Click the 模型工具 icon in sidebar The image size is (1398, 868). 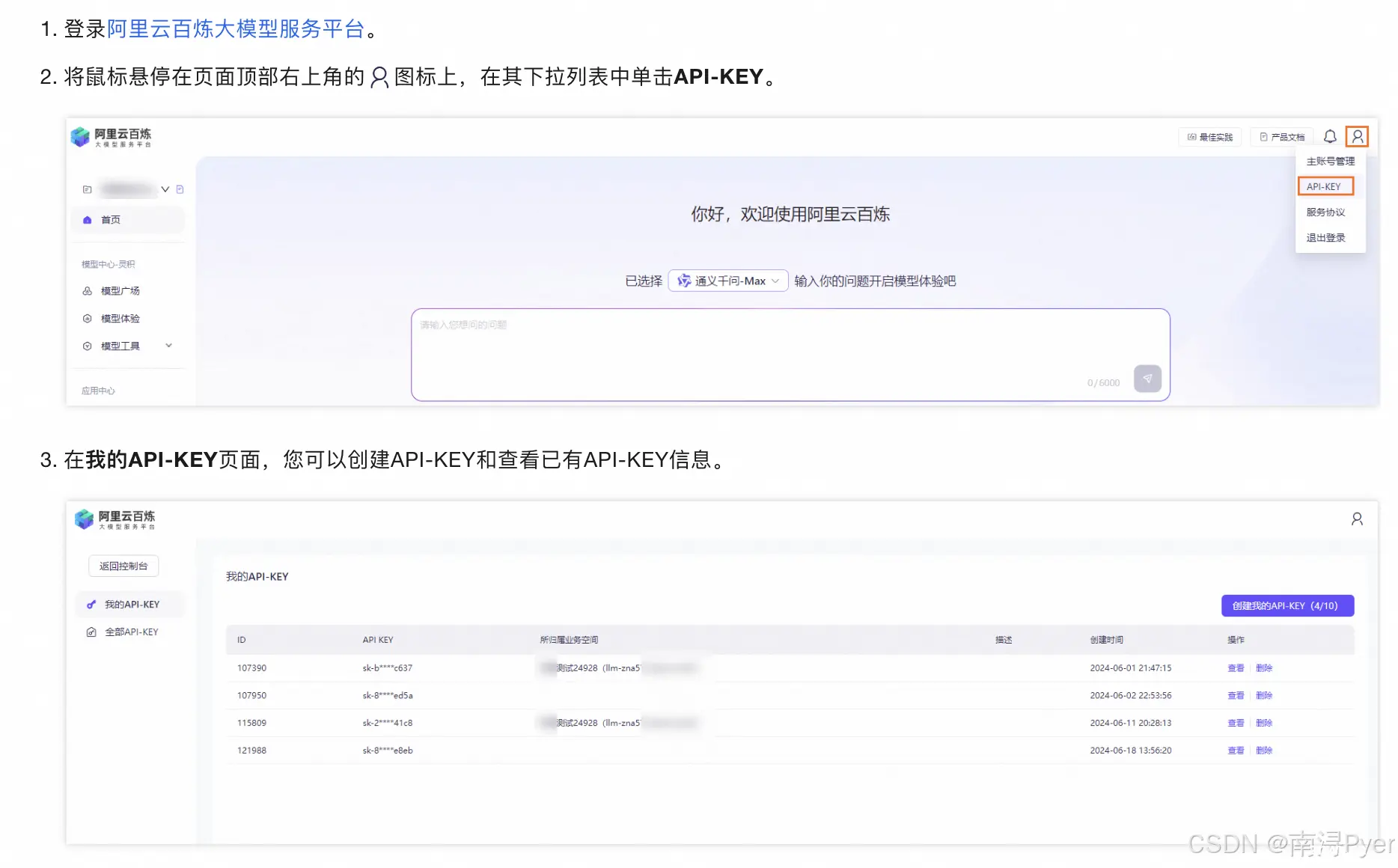[x=87, y=346]
